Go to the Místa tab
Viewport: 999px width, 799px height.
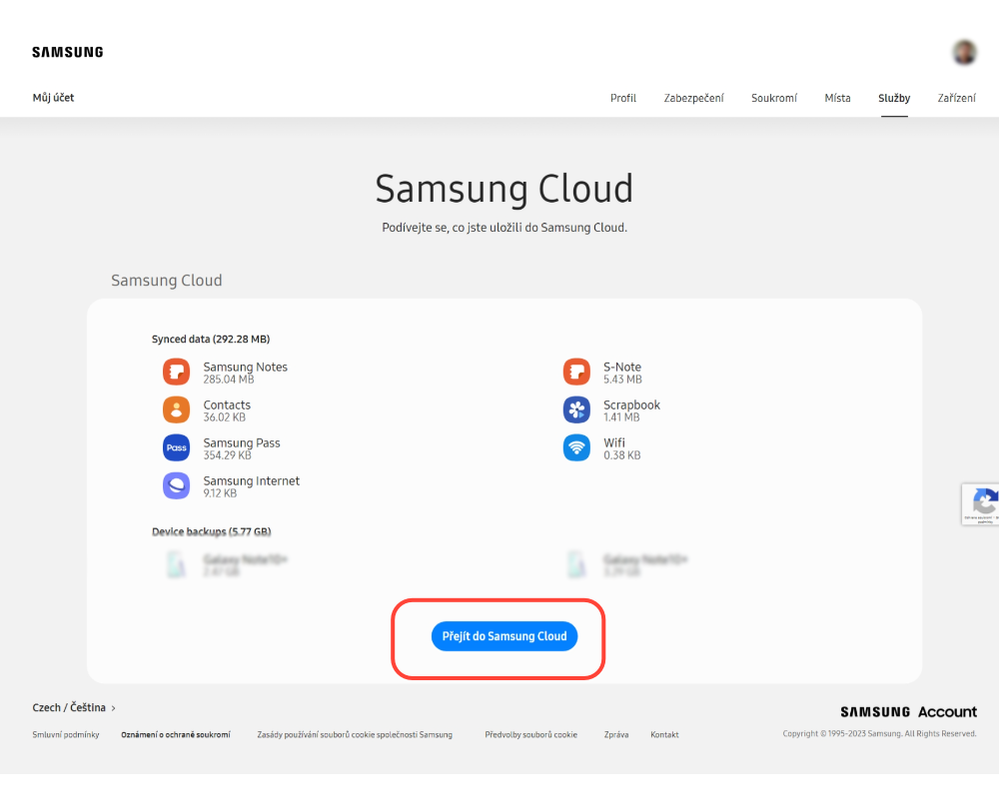coord(837,98)
